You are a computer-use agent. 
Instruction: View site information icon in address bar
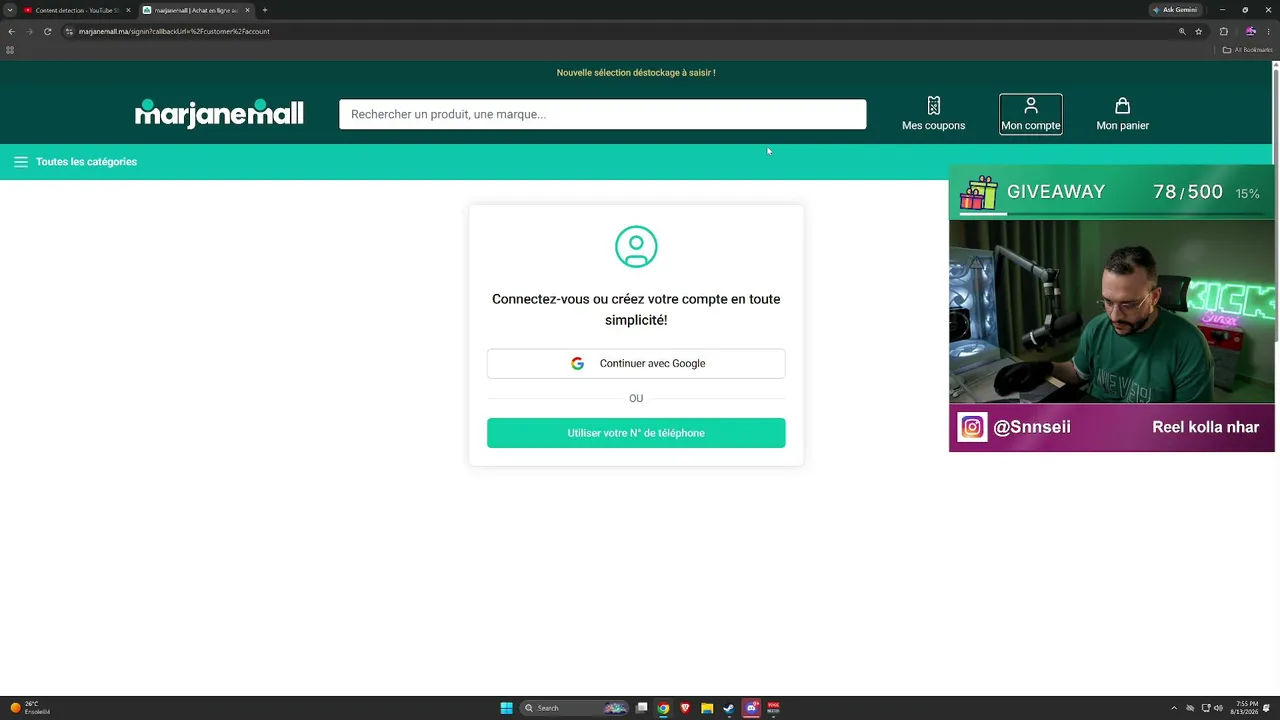coord(69,31)
